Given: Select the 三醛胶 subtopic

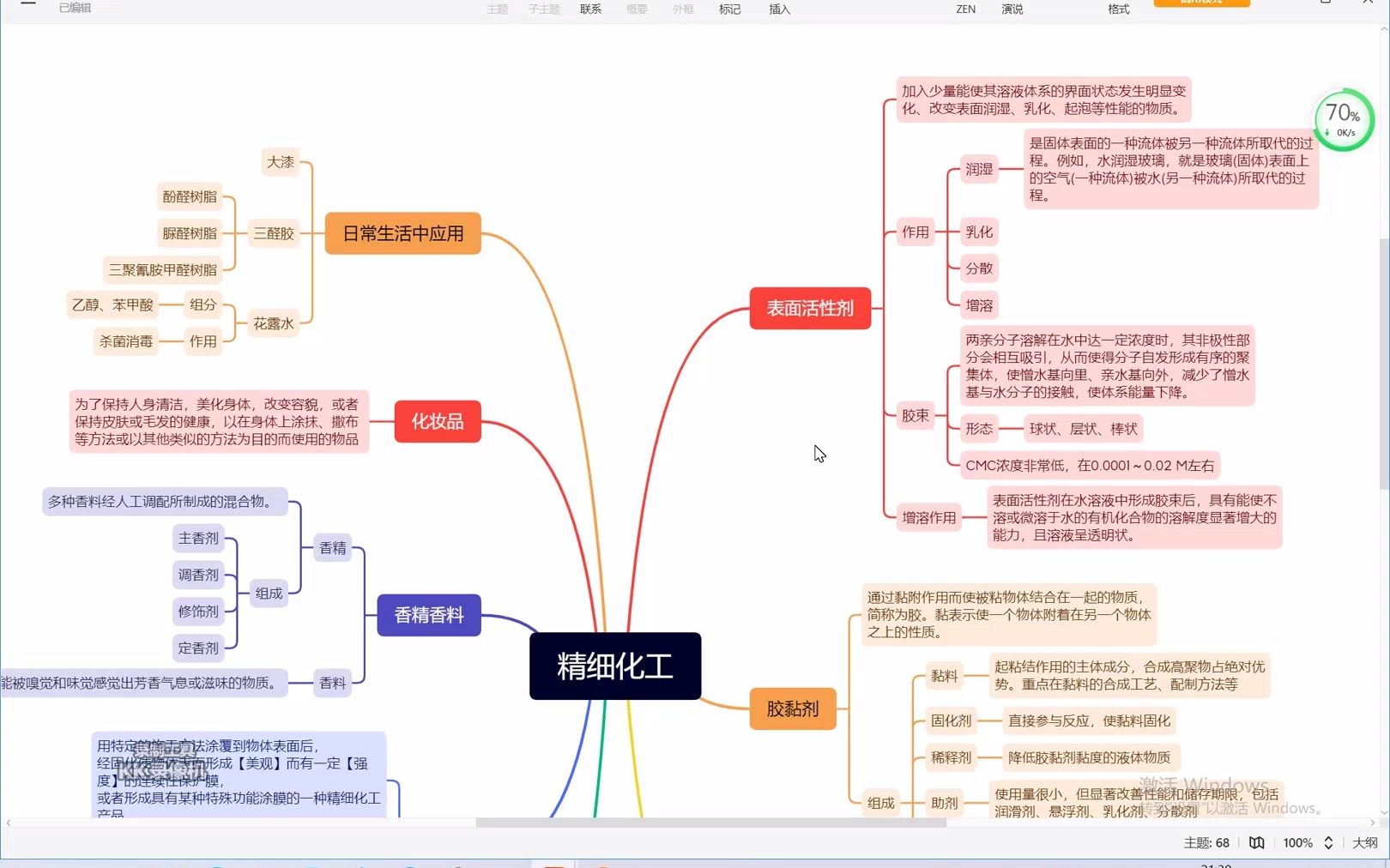Looking at the screenshot, I should 274,233.
